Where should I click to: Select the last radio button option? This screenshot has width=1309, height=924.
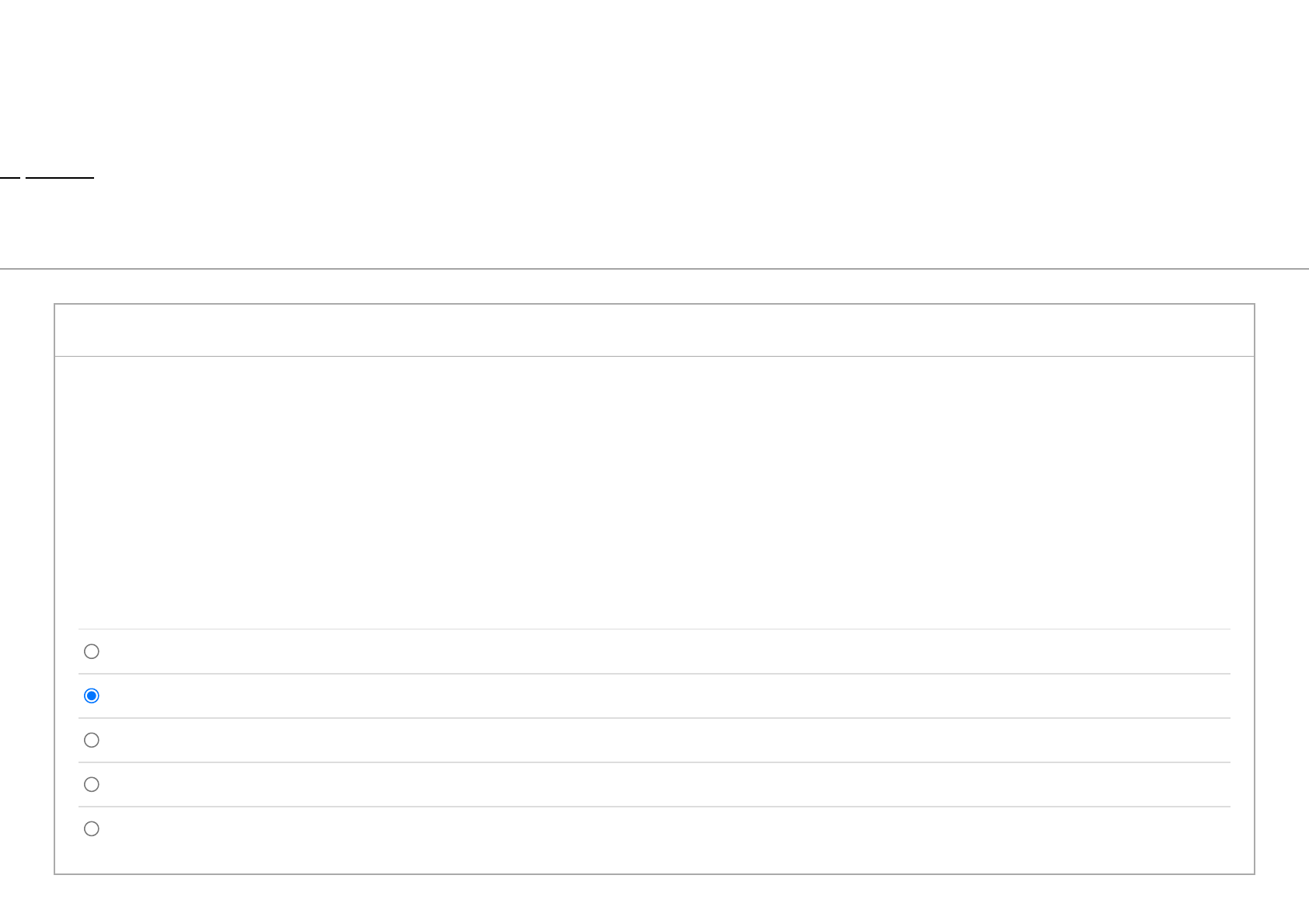click(x=92, y=828)
